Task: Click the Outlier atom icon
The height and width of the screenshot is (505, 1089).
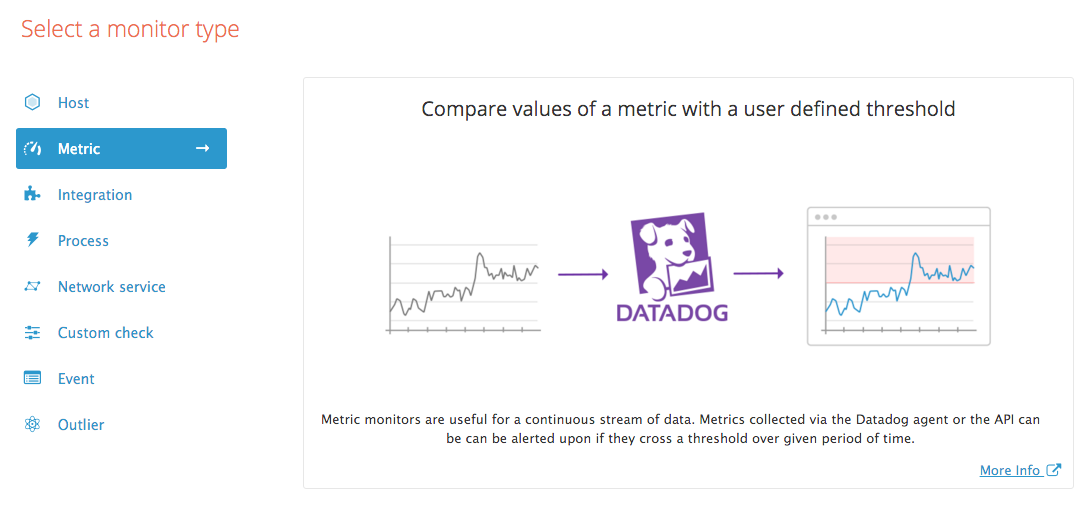Action: pyautogui.click(x=33, y=425)
